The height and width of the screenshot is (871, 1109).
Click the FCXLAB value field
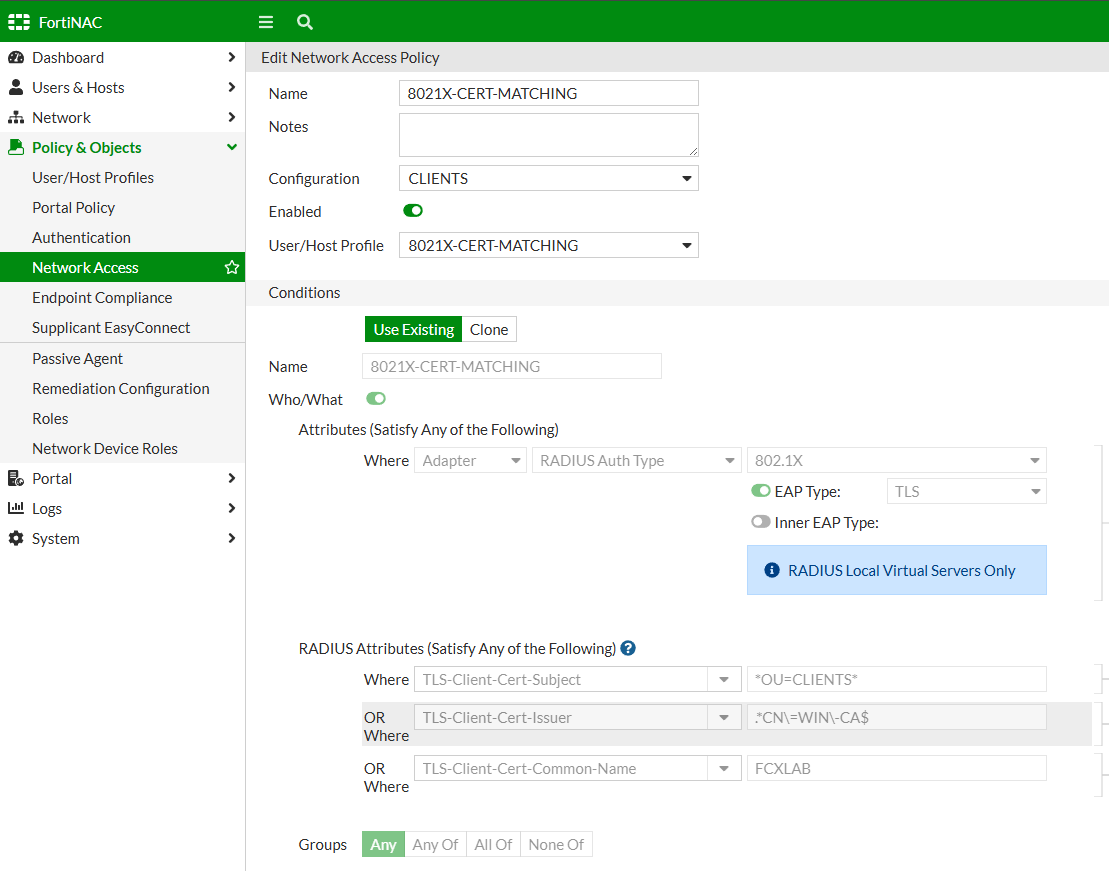897,768
